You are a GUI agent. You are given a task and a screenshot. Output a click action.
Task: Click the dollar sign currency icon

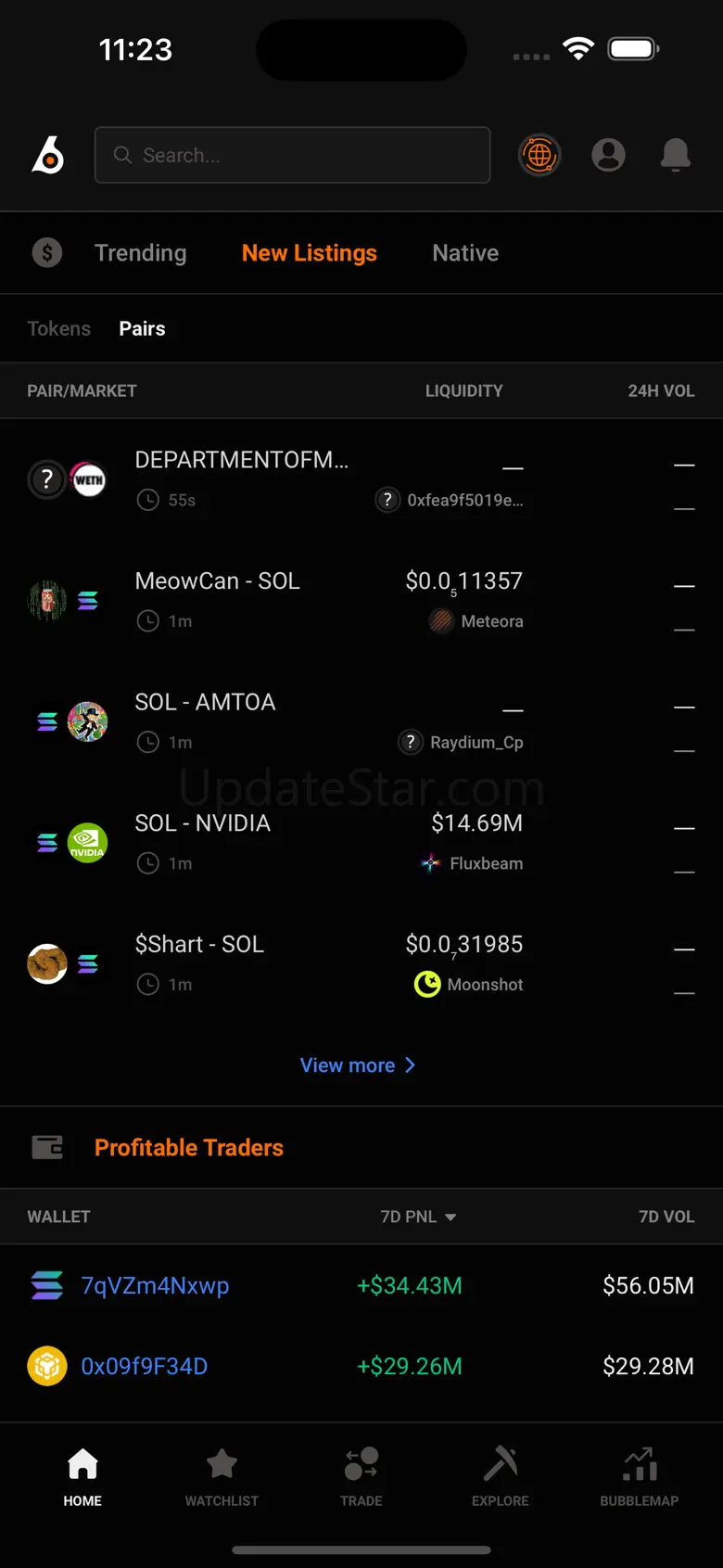click(x=47, y=252)
